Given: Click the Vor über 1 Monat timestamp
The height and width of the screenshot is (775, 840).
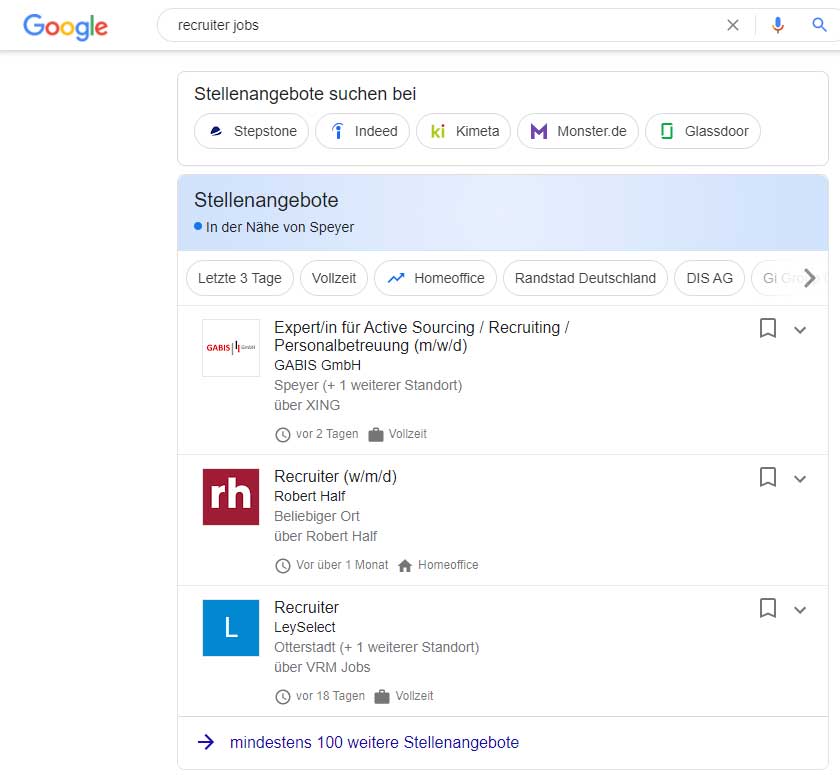Looking at the screenshot, I should [342, 565].
